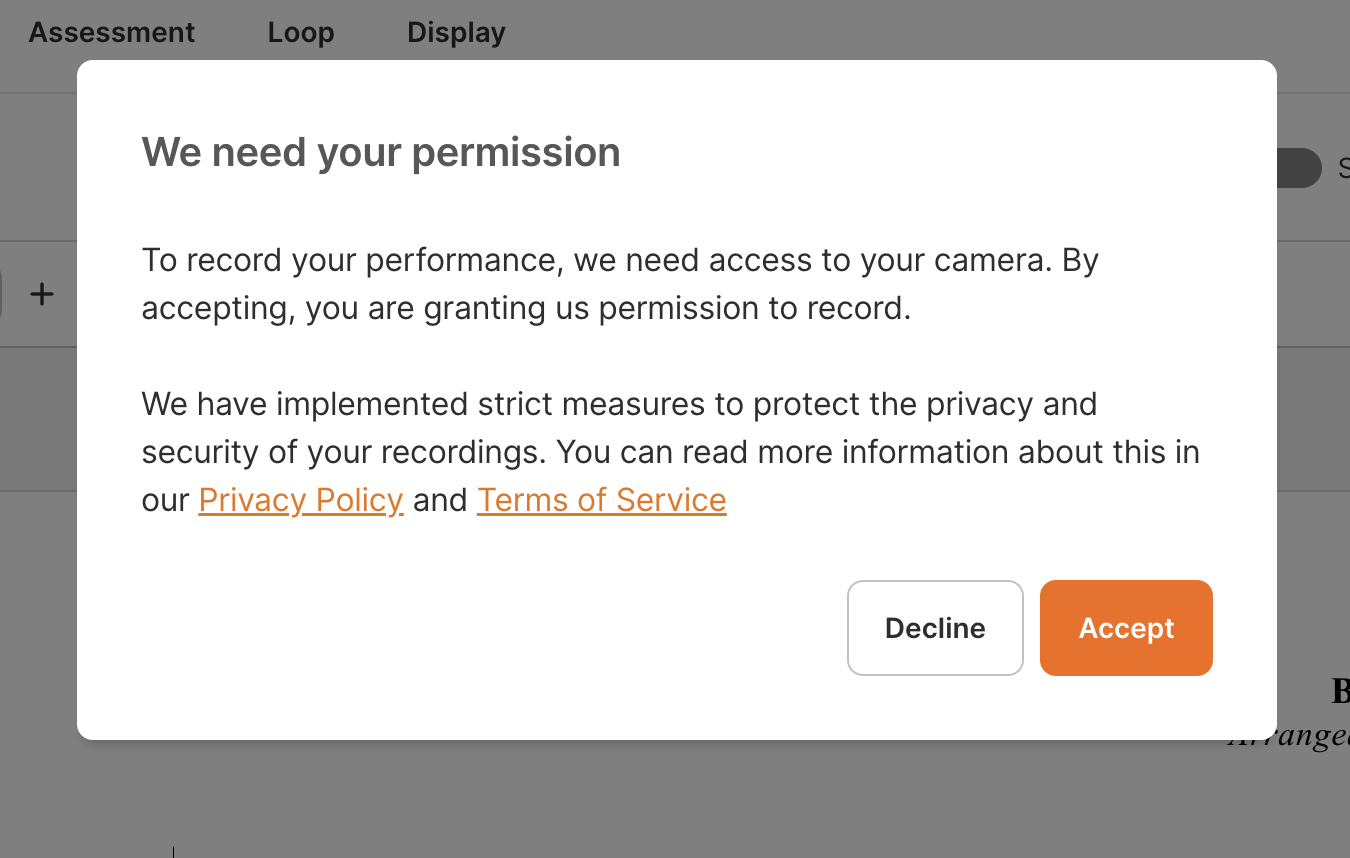1350x858 pixels.
Task: Switch to the Assessment tab
Action: tap(112, 32)
